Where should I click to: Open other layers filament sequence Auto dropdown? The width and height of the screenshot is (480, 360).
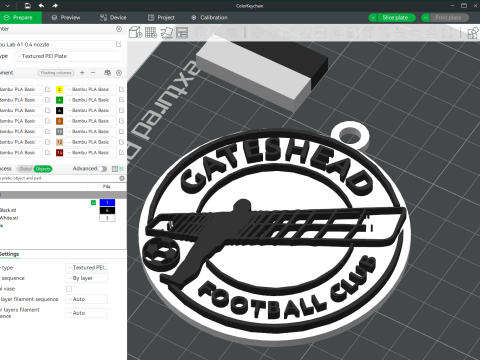pyautogui.click(x=87, y=313)
